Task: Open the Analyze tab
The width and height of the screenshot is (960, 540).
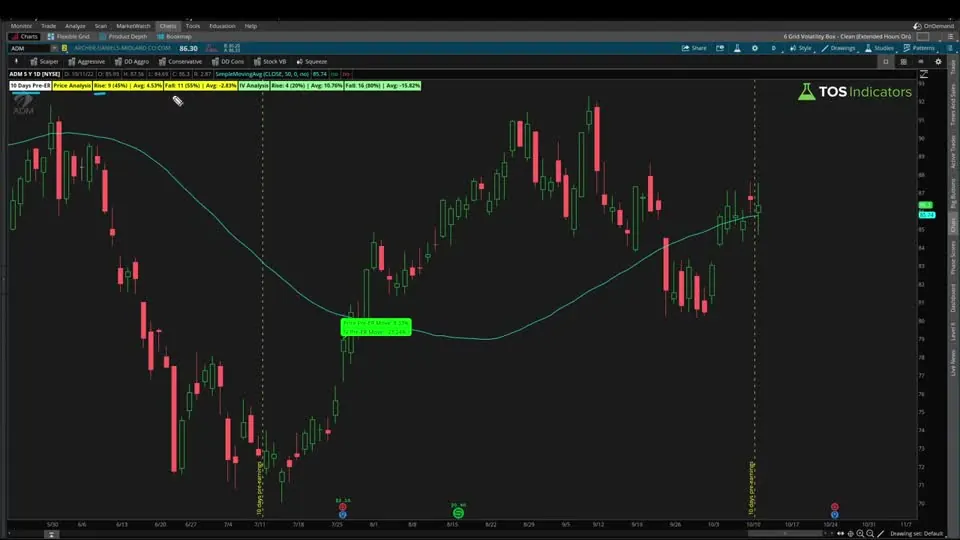Action: [x=75, y=26]
